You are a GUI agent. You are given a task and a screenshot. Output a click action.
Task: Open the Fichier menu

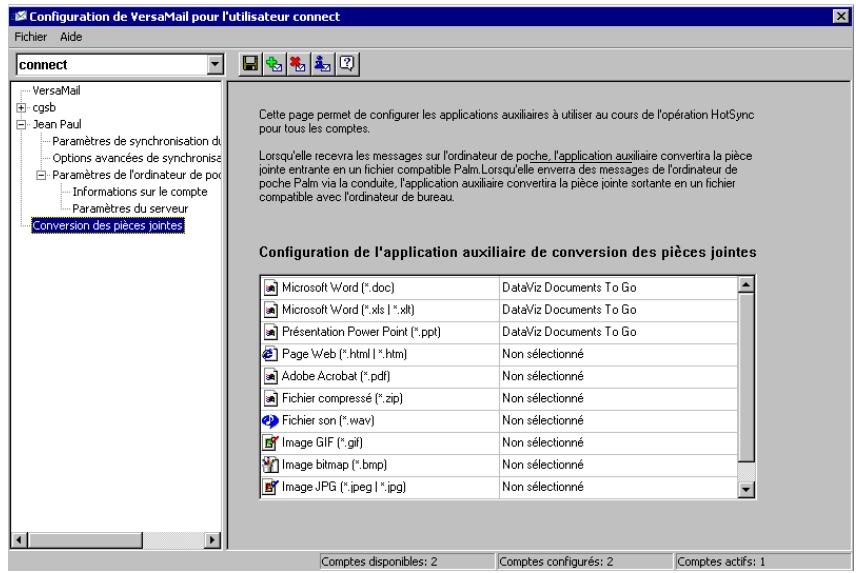click(x=31, y=37)
